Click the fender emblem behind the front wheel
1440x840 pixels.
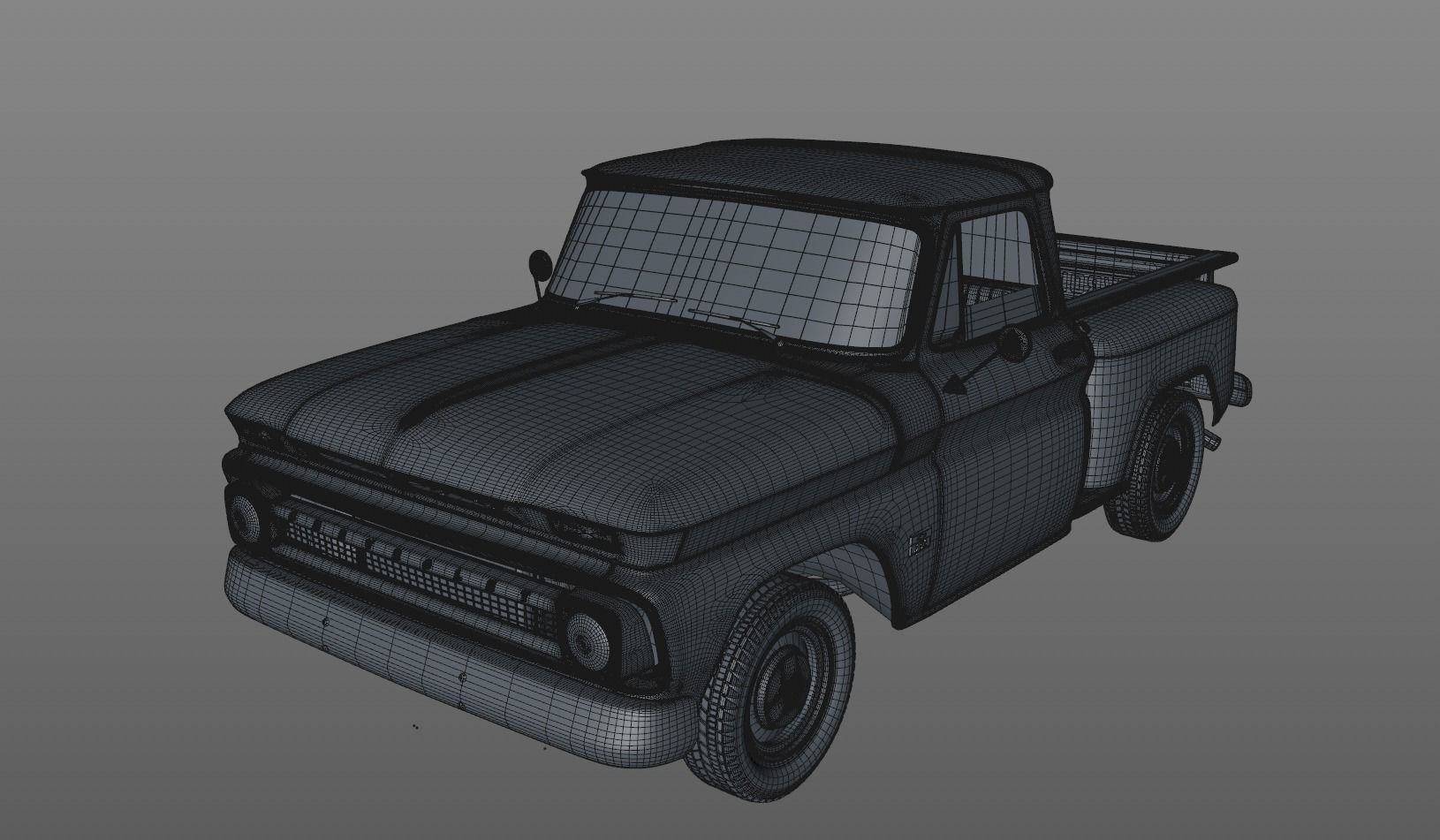point(921,542)
